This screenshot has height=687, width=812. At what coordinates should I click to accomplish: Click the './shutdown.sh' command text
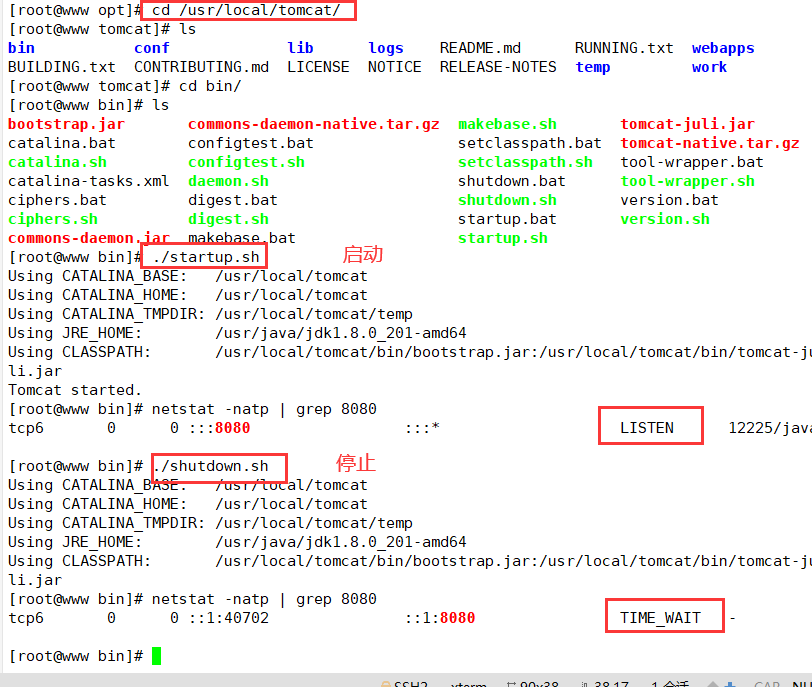click(212, 466)
